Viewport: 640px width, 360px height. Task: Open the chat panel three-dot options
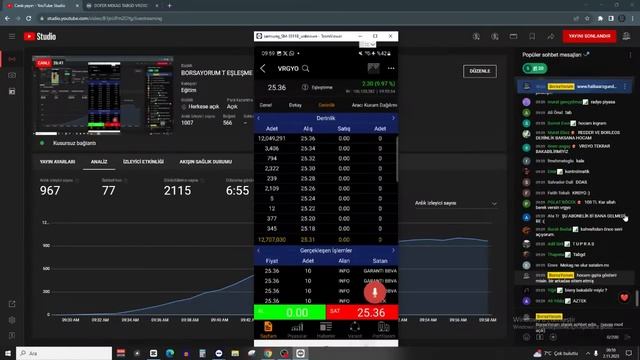coord(630,55)
